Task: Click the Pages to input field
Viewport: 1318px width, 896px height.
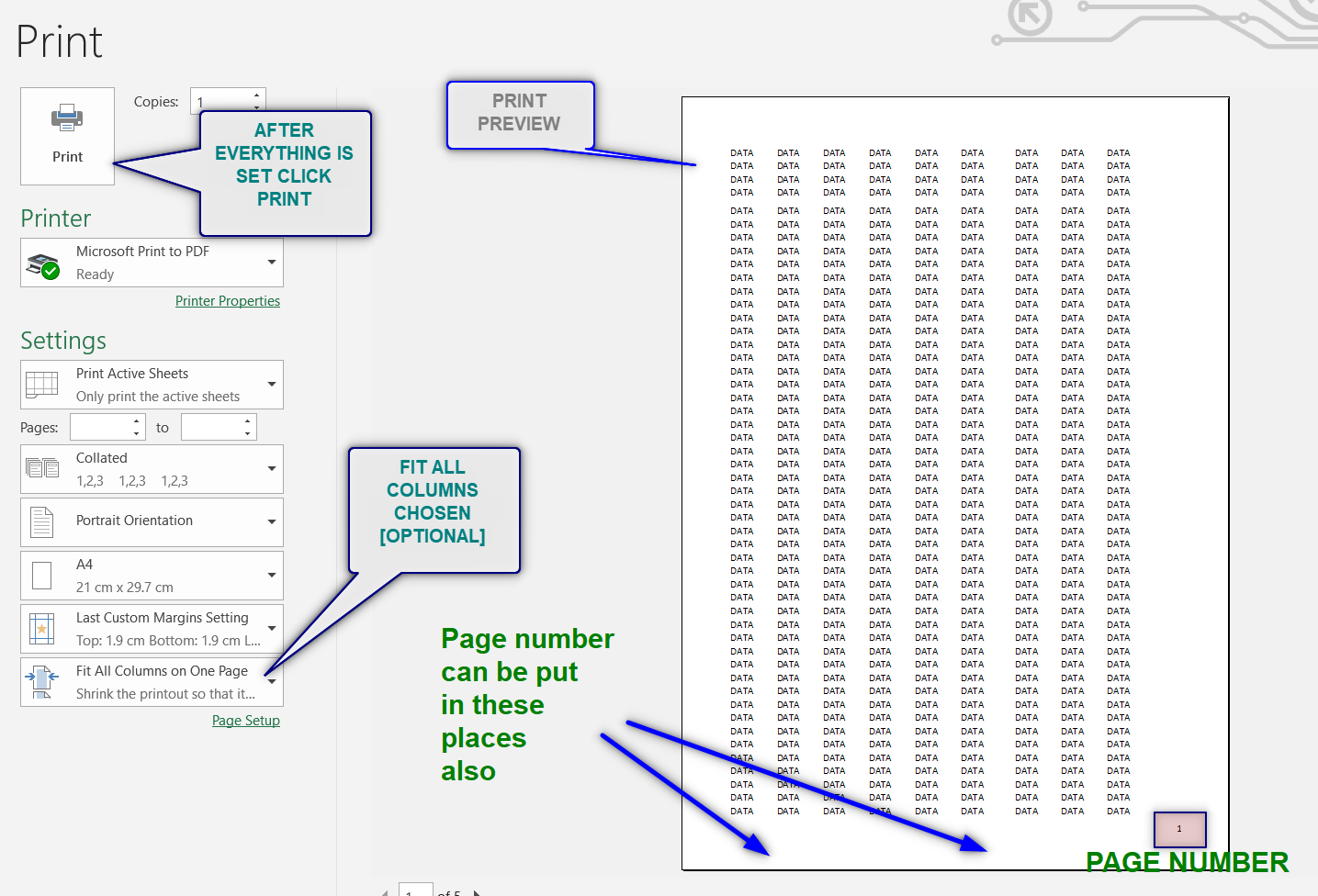Action: pyautogui.click(x=211, y=427)
